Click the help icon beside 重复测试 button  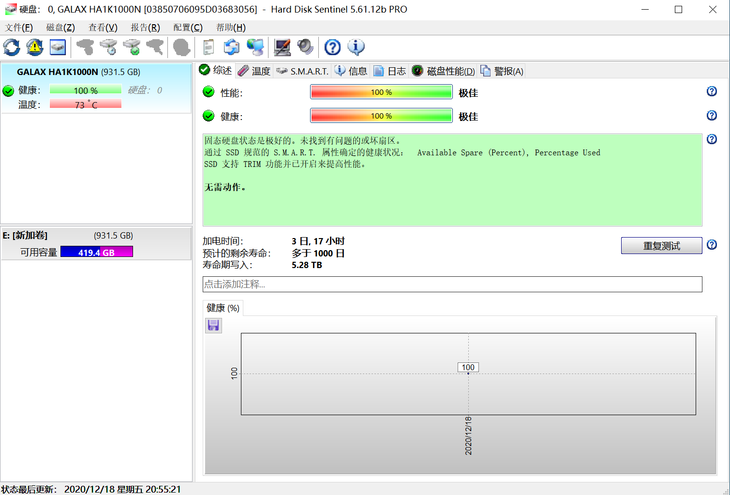[x=712, y=244]
